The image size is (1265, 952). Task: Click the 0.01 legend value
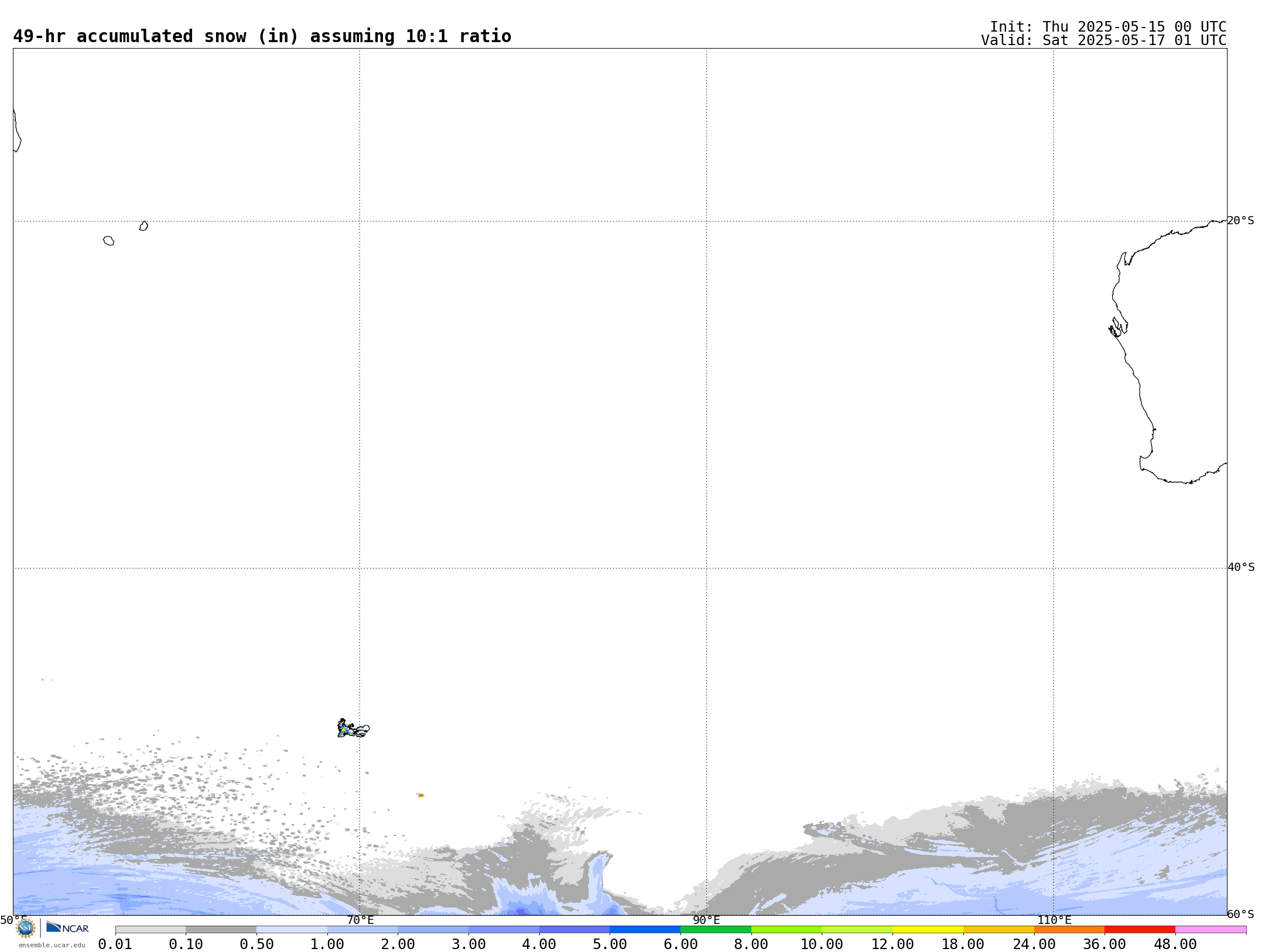[x=115, y=944]
